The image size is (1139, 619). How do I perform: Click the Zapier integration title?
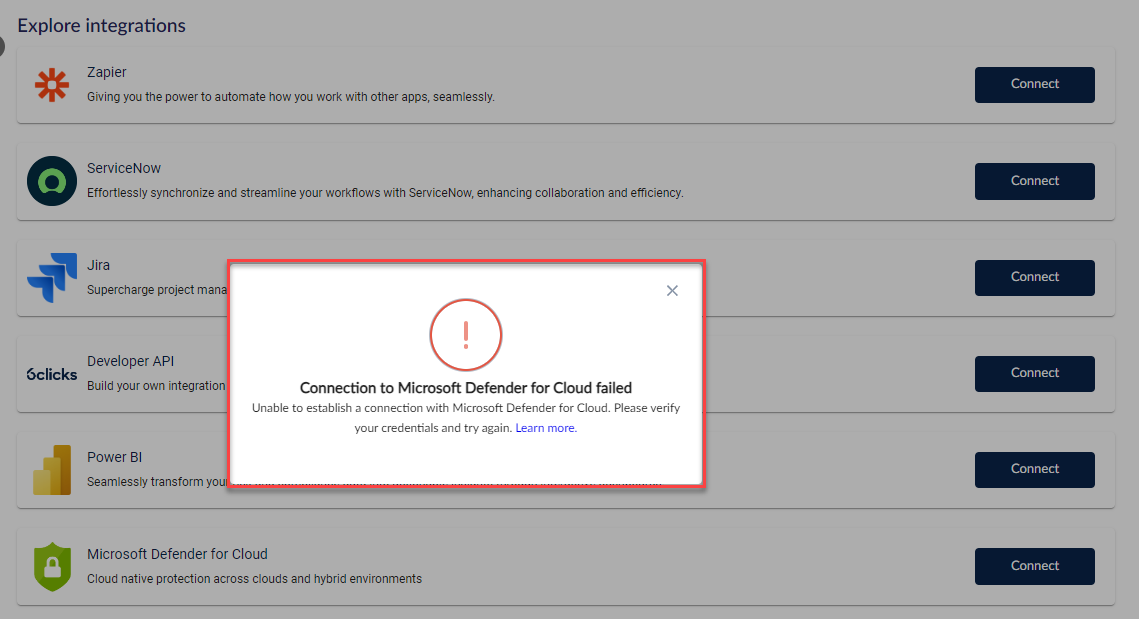[107, 72]
